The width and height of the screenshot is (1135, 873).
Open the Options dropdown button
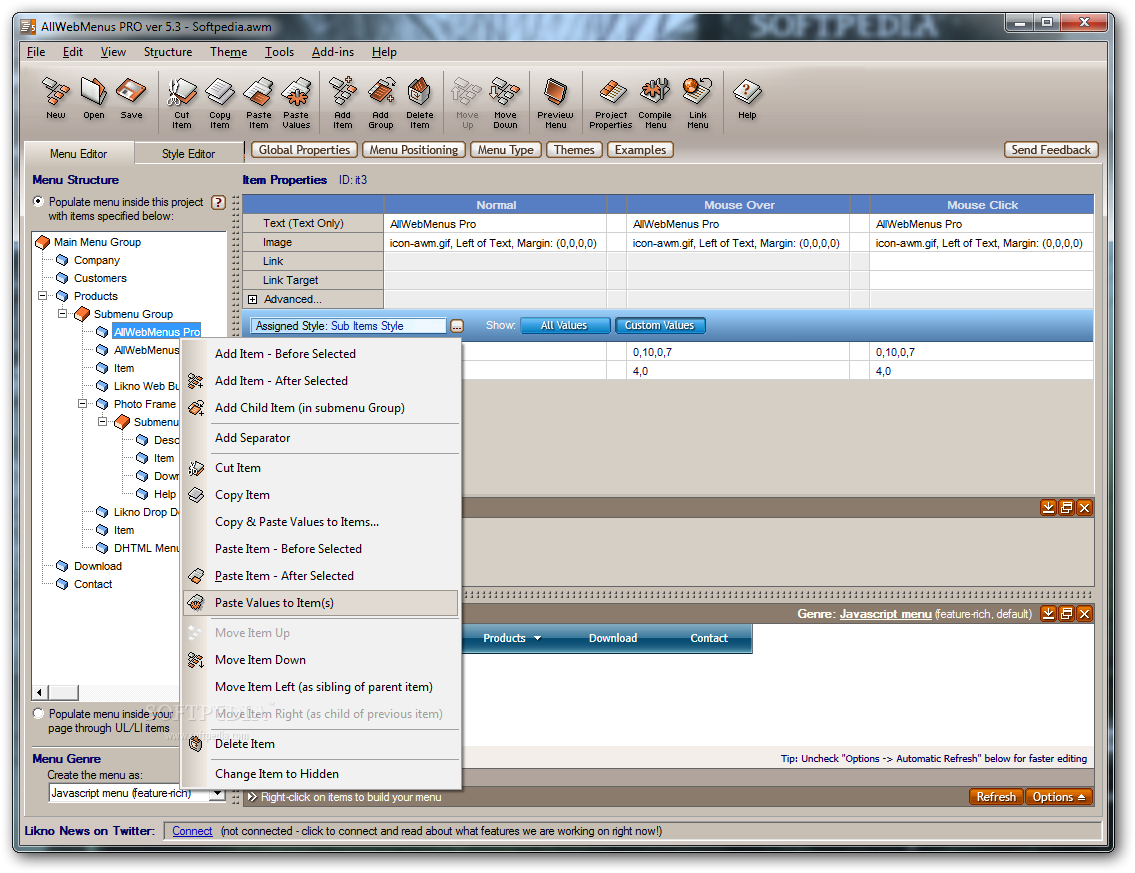click(x=1058, y=797)
